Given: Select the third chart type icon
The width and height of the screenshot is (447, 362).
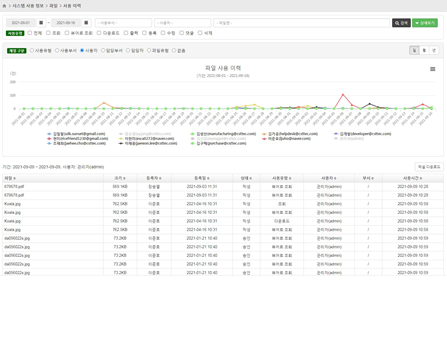Looking at the screenshot, I should tap(434, 50).
